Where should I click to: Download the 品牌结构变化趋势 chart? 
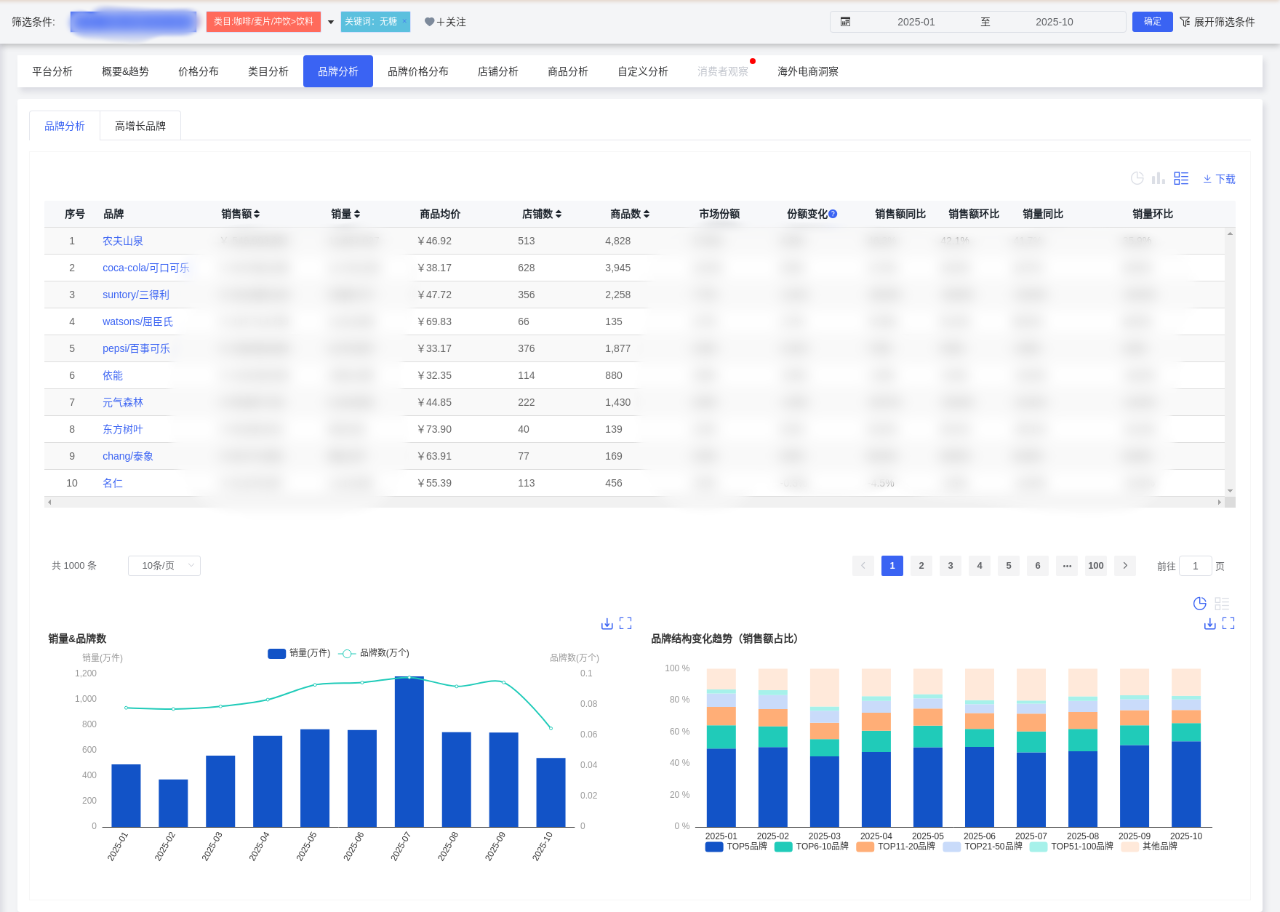click(1210, 623)
